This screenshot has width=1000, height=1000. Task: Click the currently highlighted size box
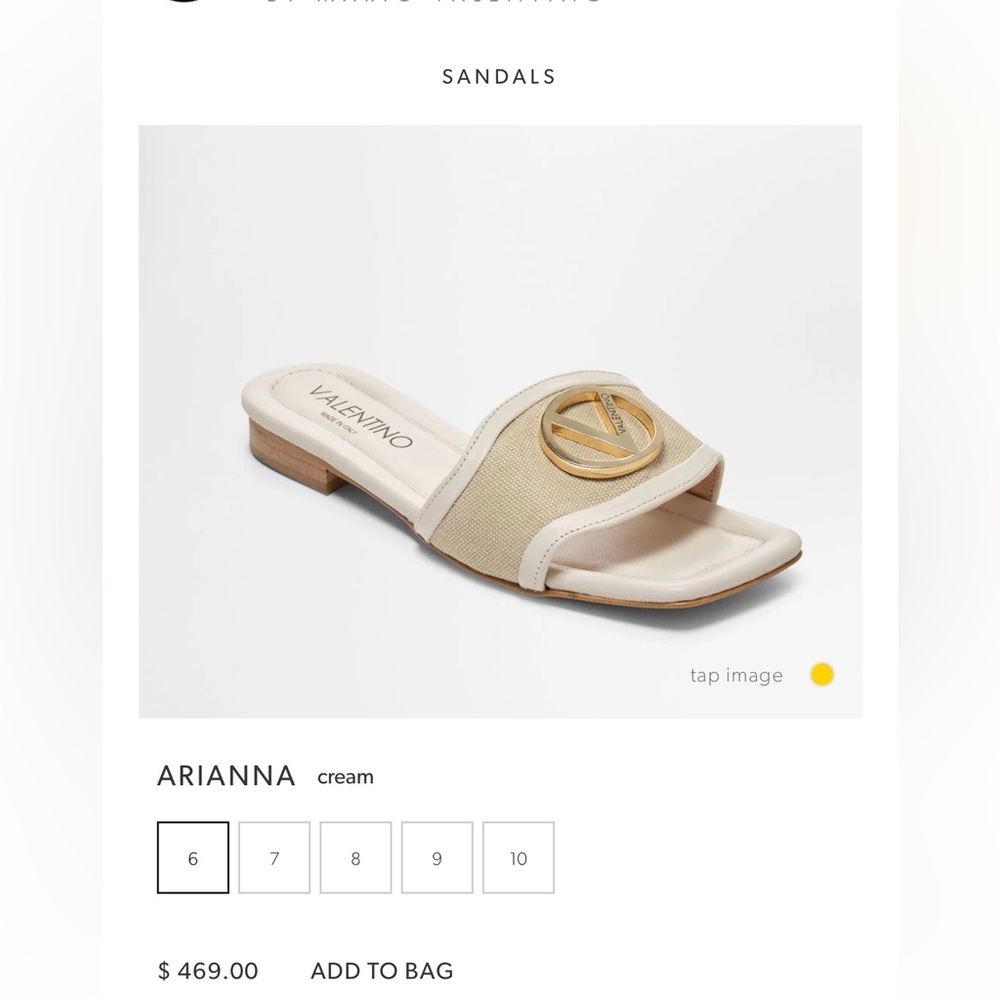(x=193, y=858)
